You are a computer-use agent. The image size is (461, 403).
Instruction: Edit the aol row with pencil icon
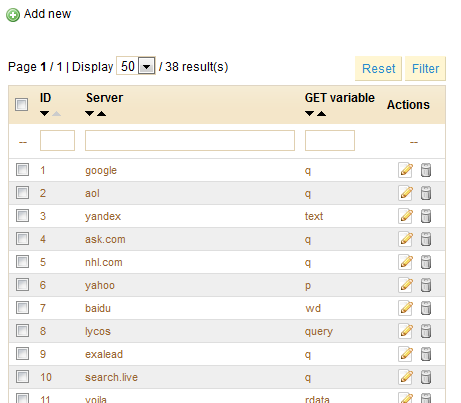click(406, 193)
